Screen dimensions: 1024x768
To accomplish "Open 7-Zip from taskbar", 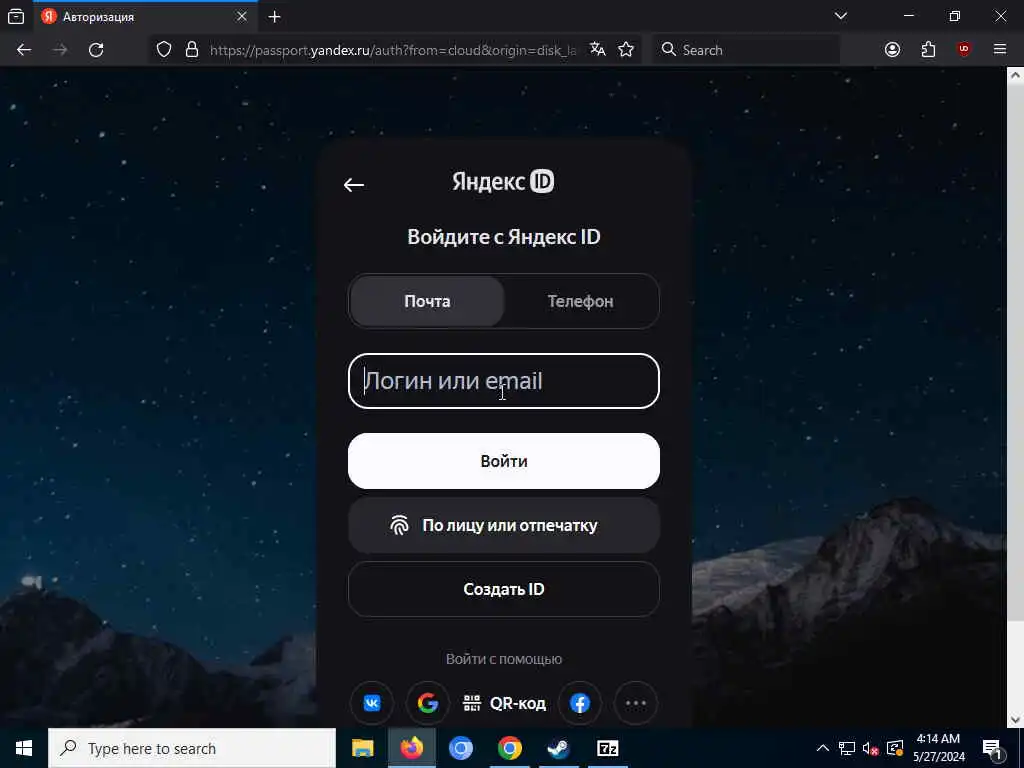I will click(x=608, y=748).
